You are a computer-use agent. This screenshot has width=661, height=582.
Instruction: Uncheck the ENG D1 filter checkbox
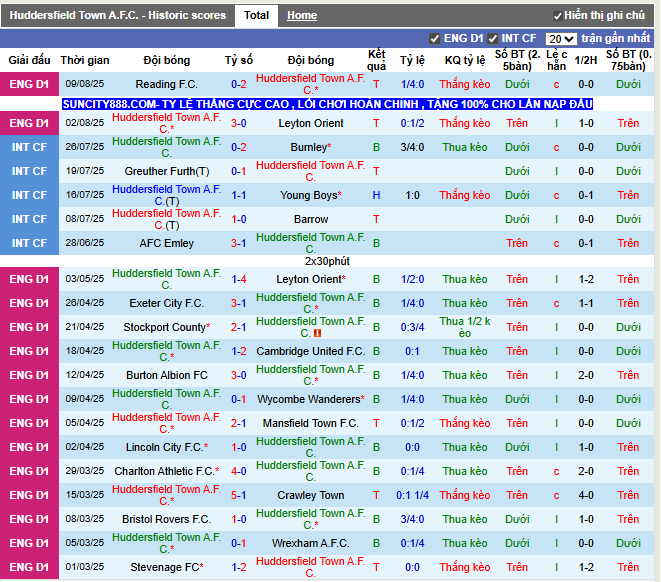coord(435,39)
